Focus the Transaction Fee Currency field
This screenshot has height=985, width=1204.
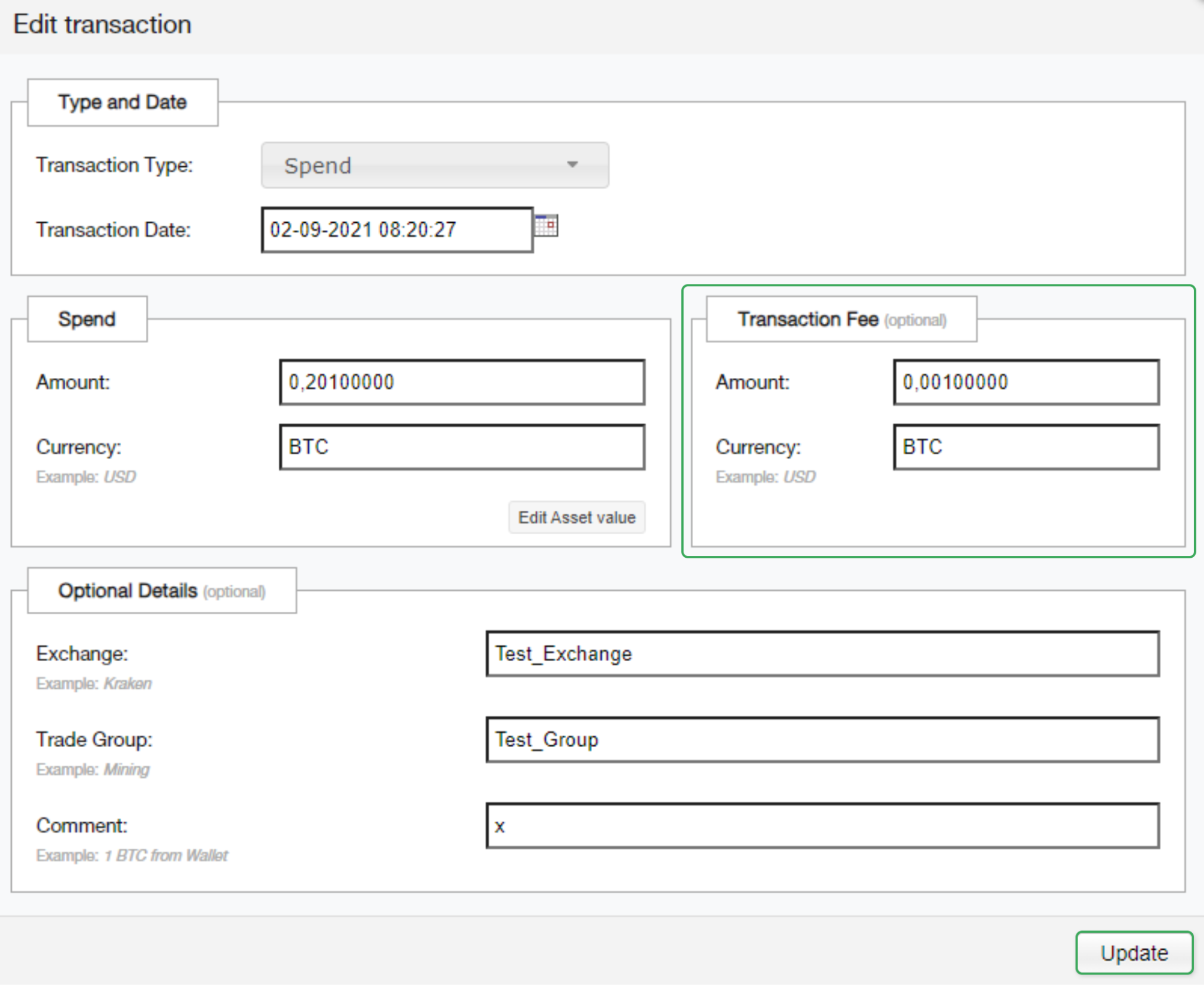(1026, 447)
